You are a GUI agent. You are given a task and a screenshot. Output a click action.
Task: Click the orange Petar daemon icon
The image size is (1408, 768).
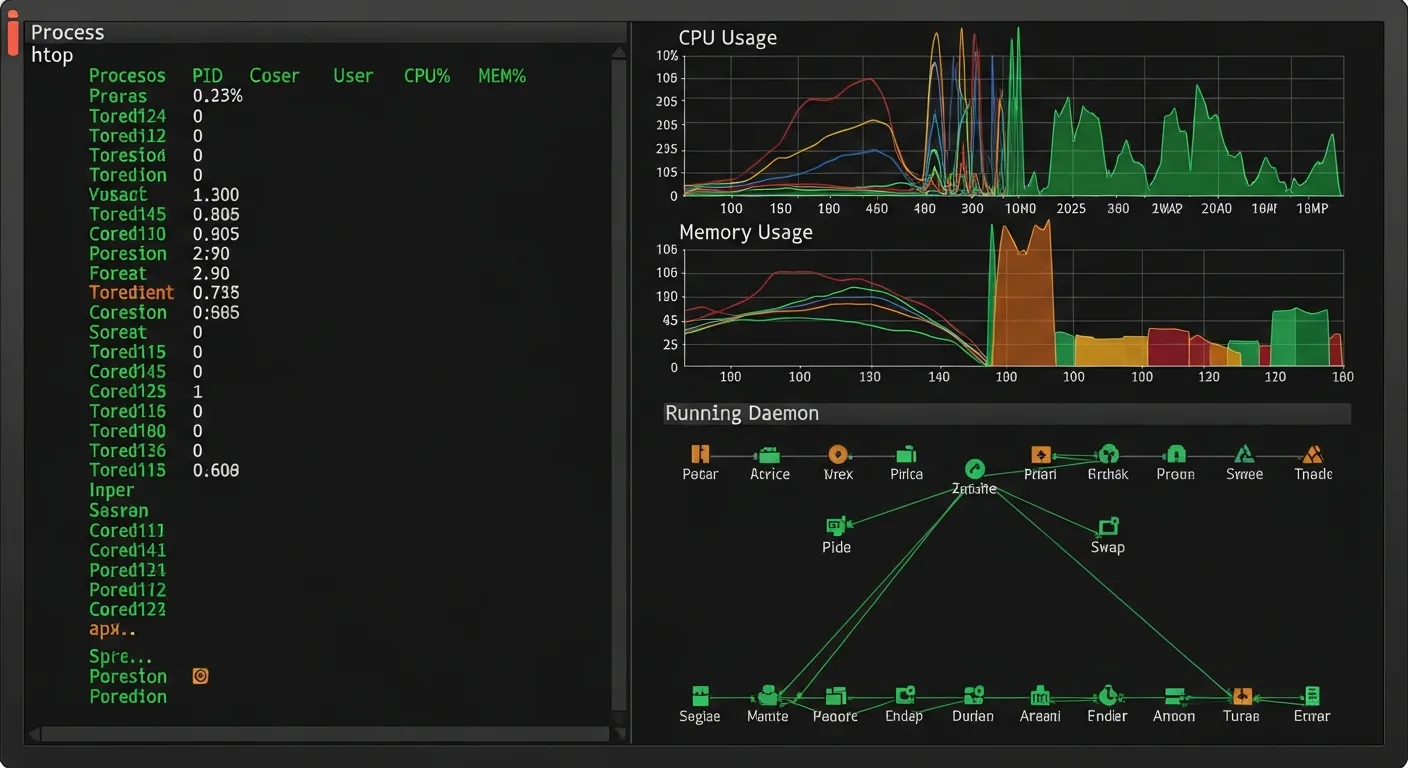click(698, 455)
